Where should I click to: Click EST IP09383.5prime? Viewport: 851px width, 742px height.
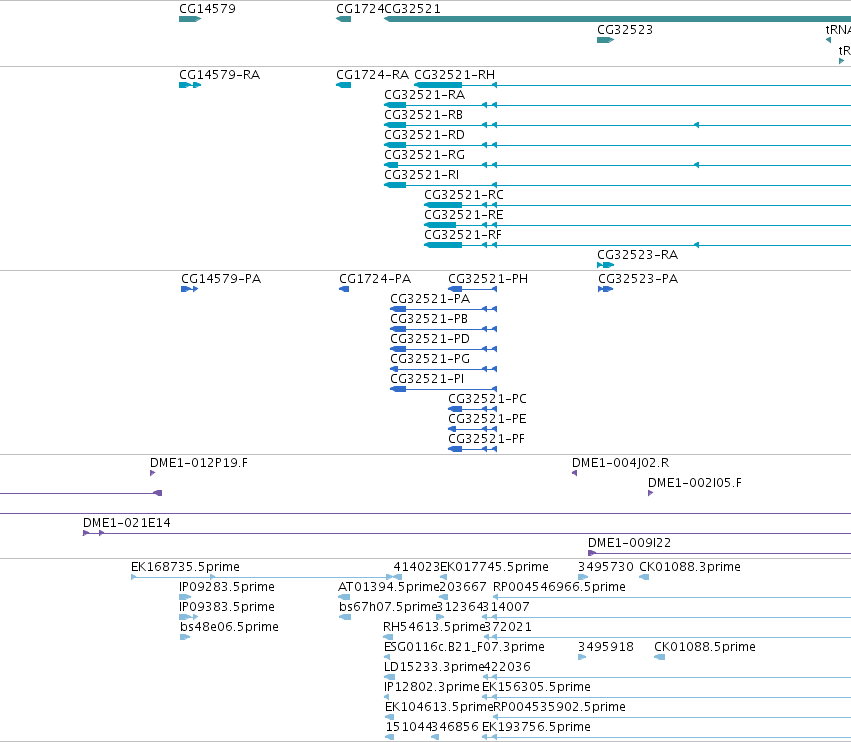tap(227, 607)
